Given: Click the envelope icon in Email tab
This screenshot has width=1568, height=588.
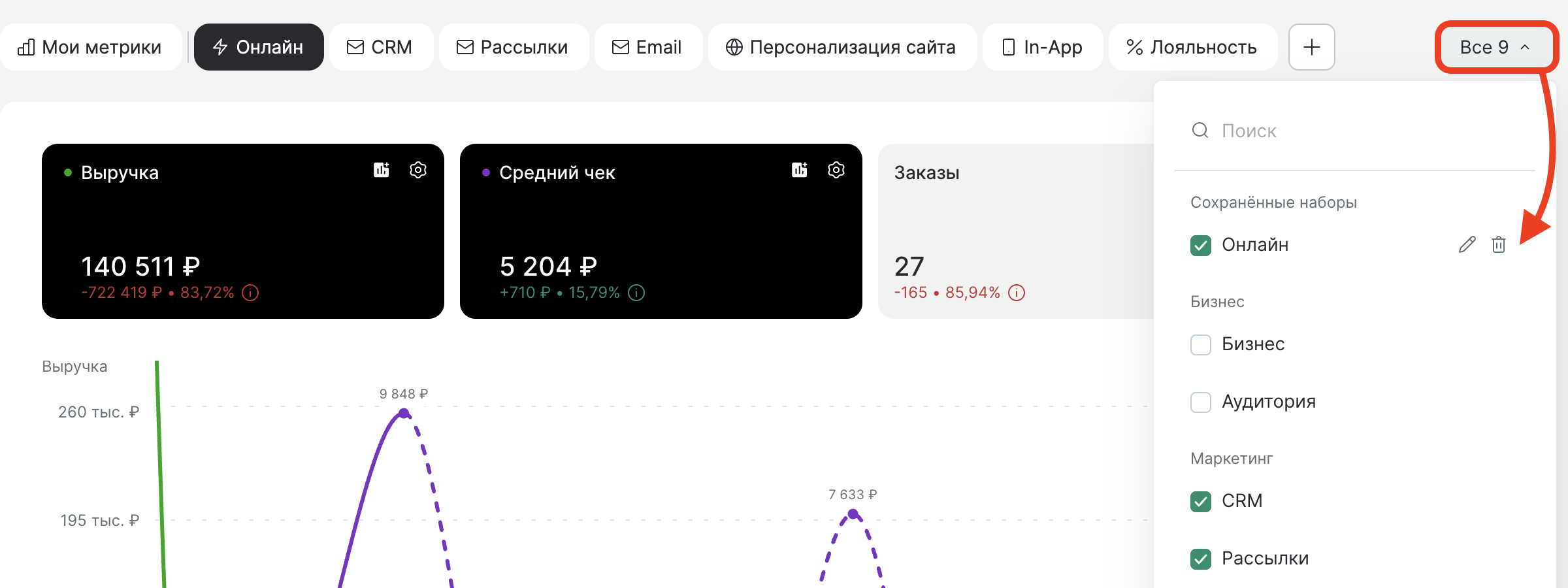Looking at the screenshot, I should (x=621, y=47).
